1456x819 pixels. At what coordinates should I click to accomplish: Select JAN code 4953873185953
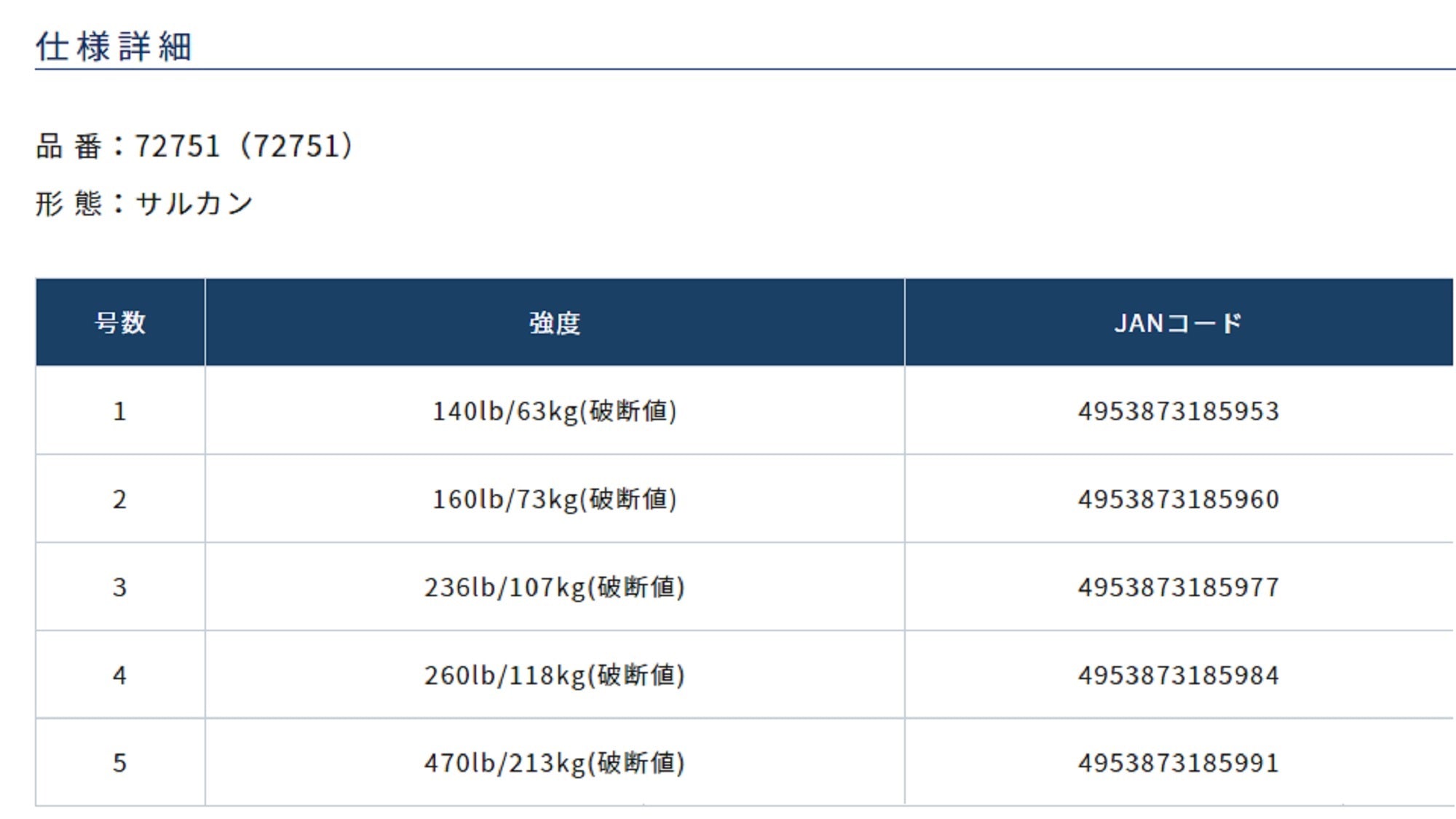(1178, 411)
